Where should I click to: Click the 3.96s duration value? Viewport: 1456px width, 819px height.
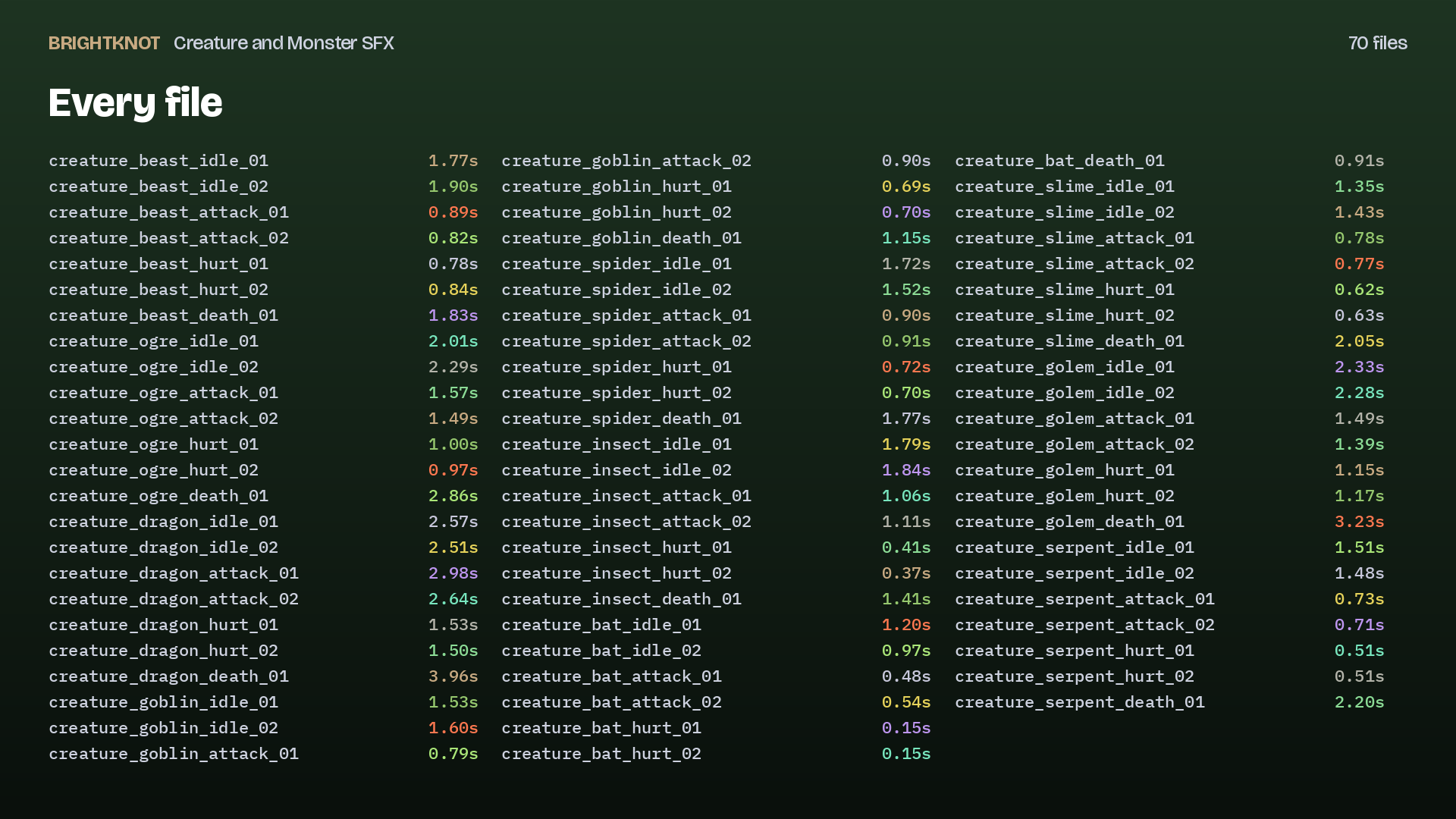pyautogui.click(x=453, y=676)
